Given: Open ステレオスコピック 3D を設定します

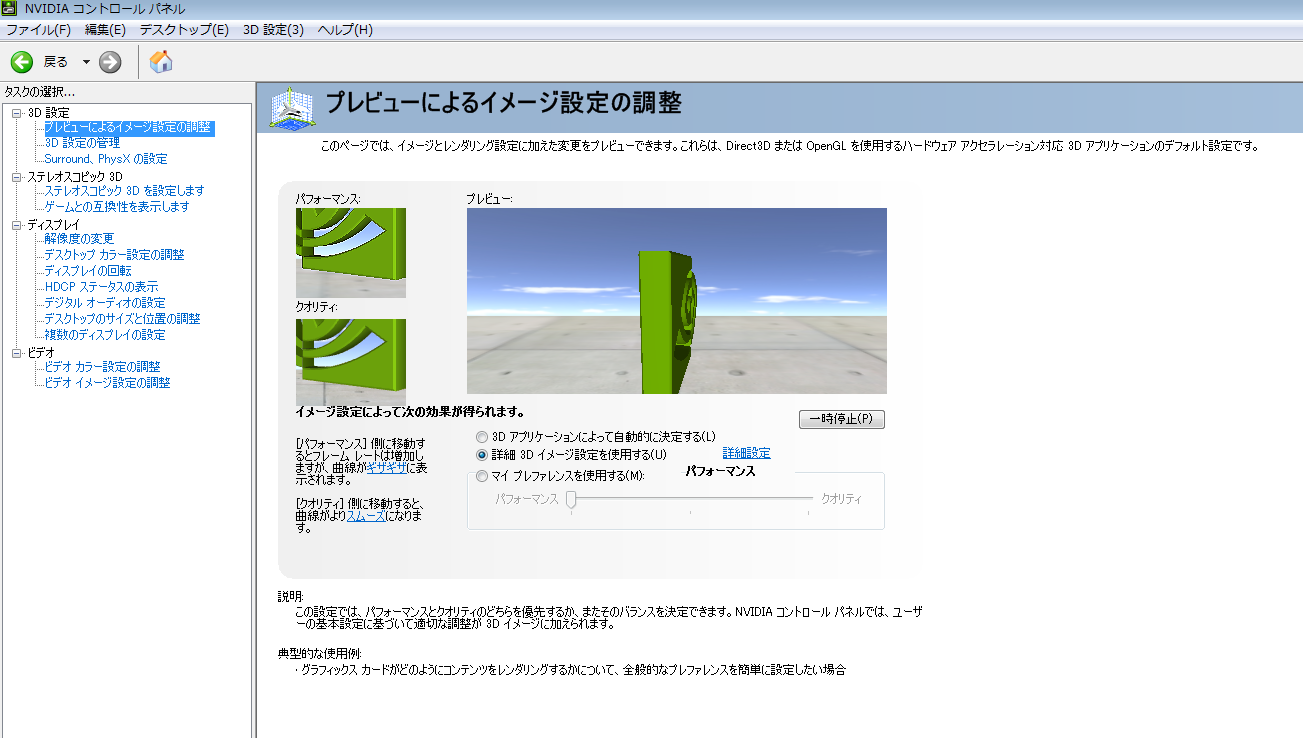Looking at the screenshot, I should pyautogui.click(x=124, y=191).
